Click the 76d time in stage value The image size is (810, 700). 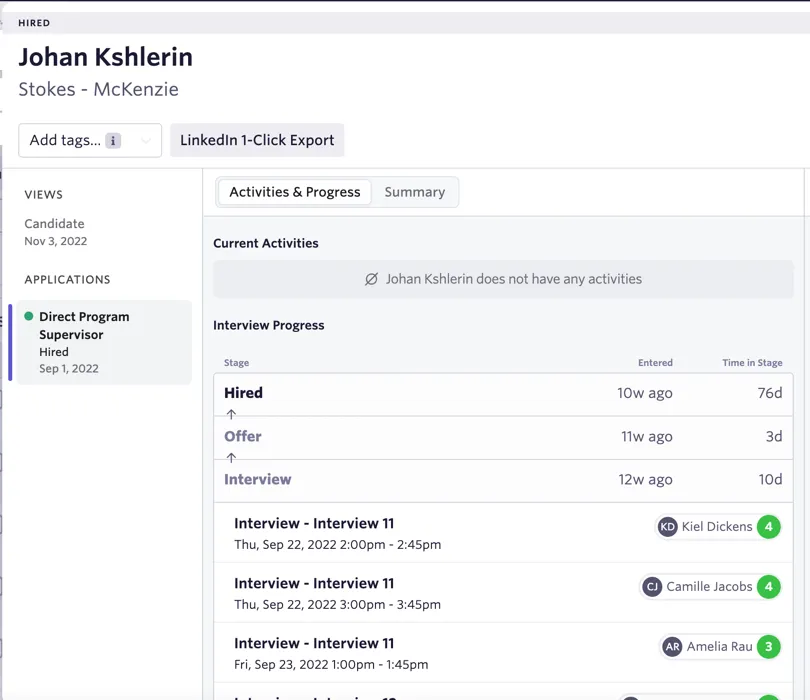[770, 393]
